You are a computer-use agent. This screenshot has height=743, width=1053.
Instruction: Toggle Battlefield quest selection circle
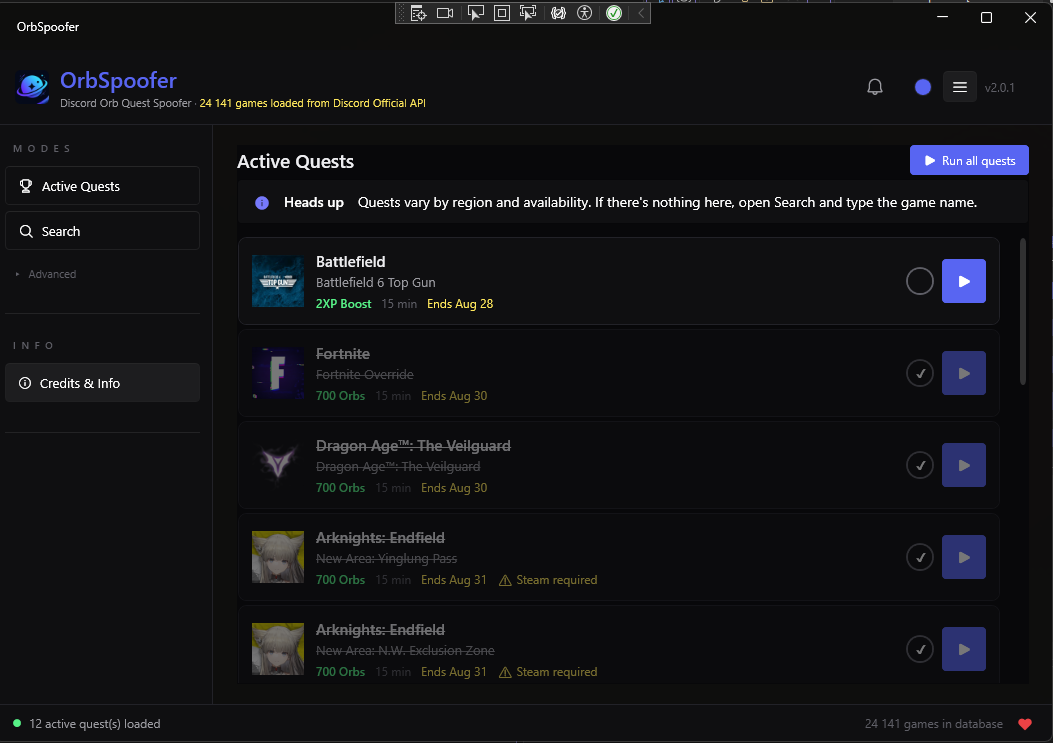tap(919, 281)
